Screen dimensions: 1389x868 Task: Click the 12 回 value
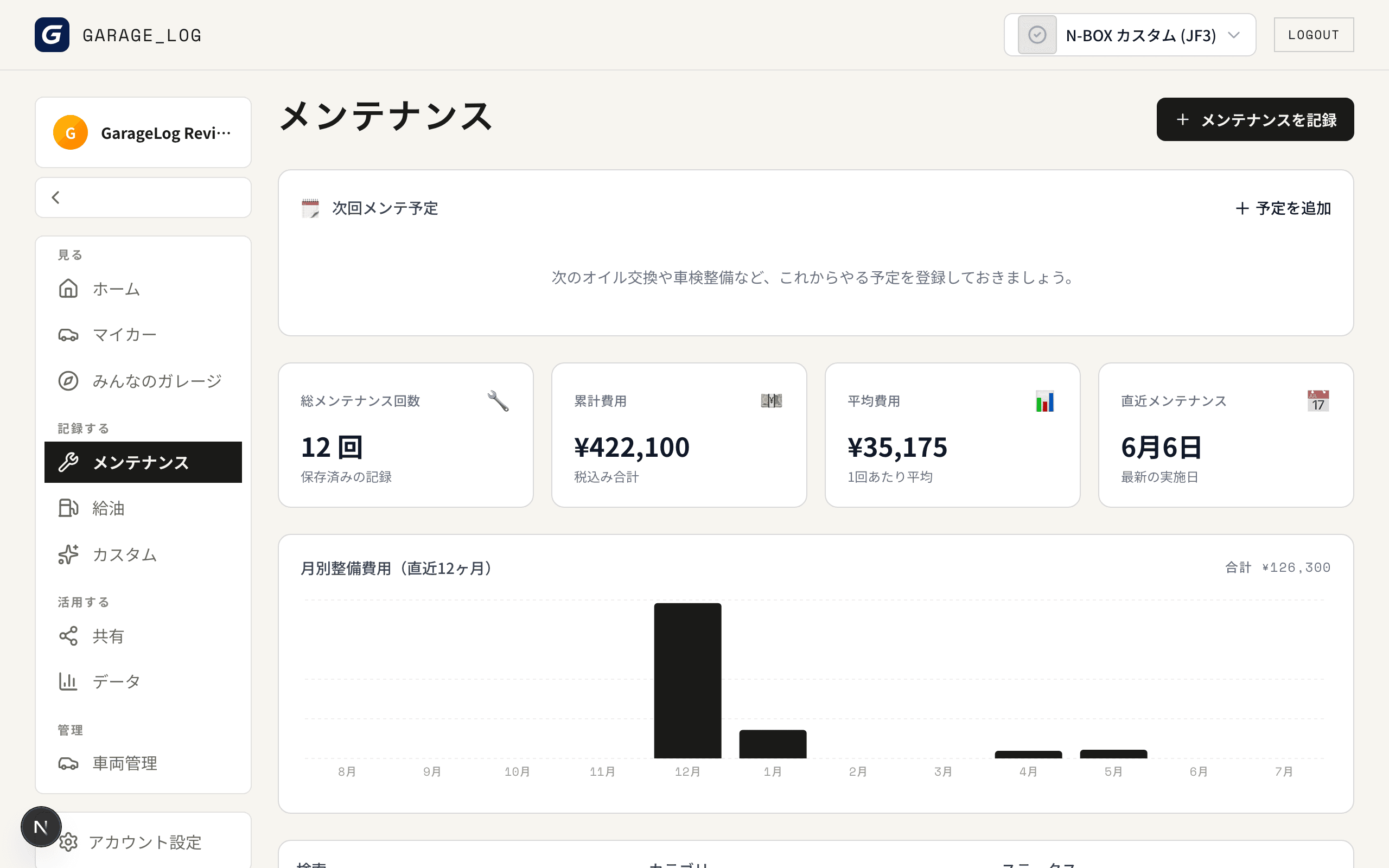(x=332, y=447)
